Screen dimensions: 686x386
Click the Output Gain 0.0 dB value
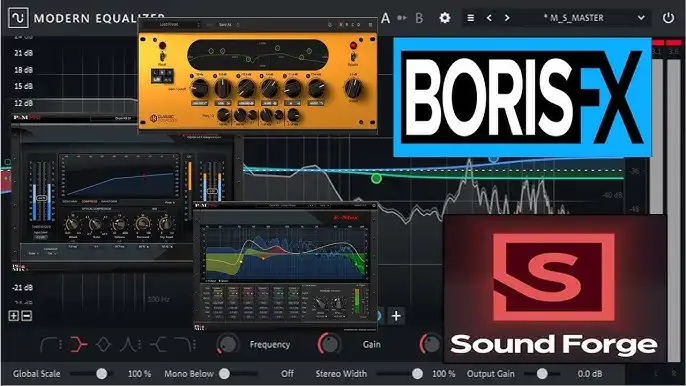(590, 374)
